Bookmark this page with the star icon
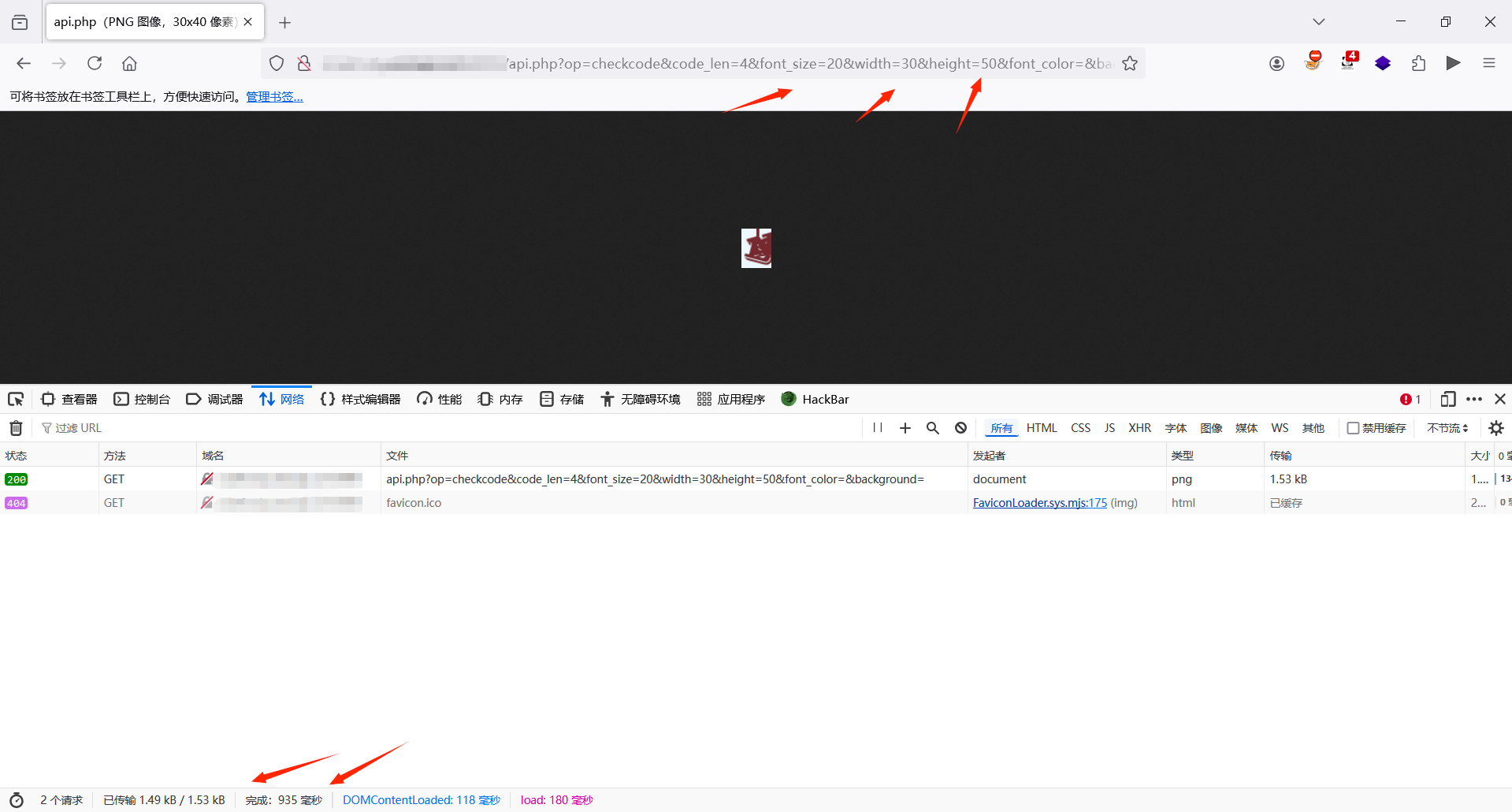 1130,64
